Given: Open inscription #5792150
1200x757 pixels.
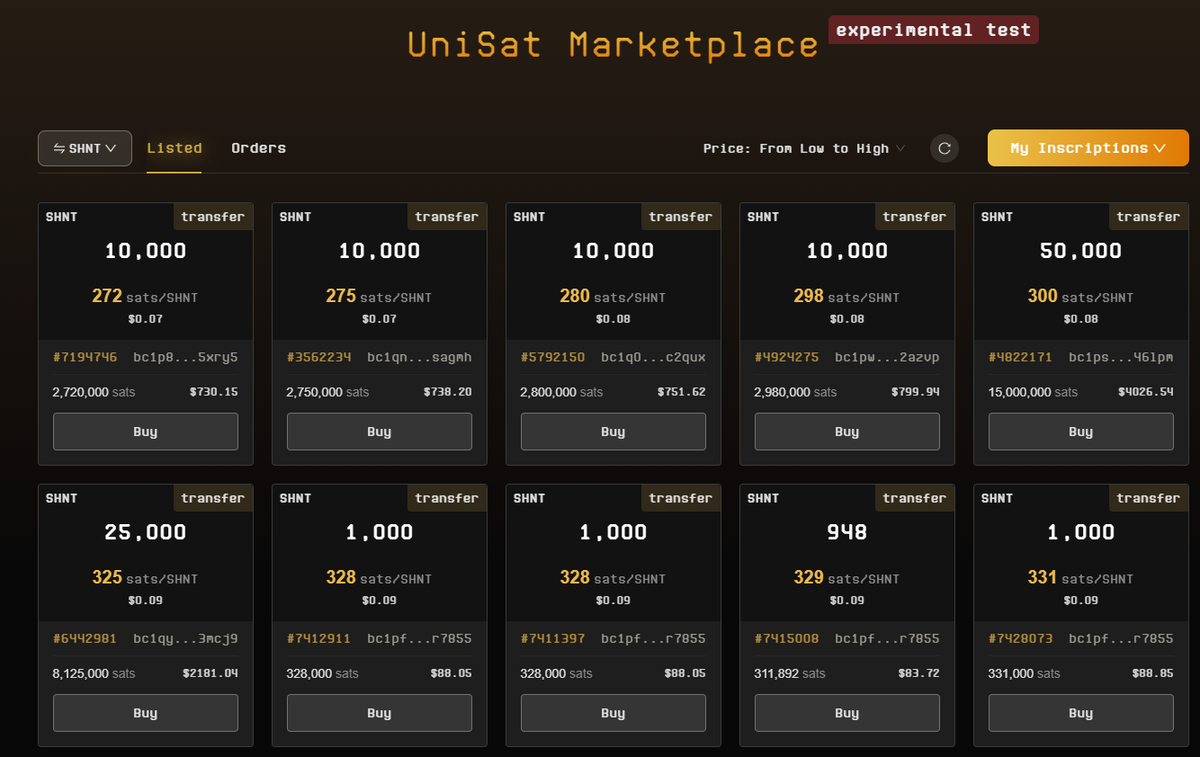Looking at the screenshot, I should coord(553,357).
